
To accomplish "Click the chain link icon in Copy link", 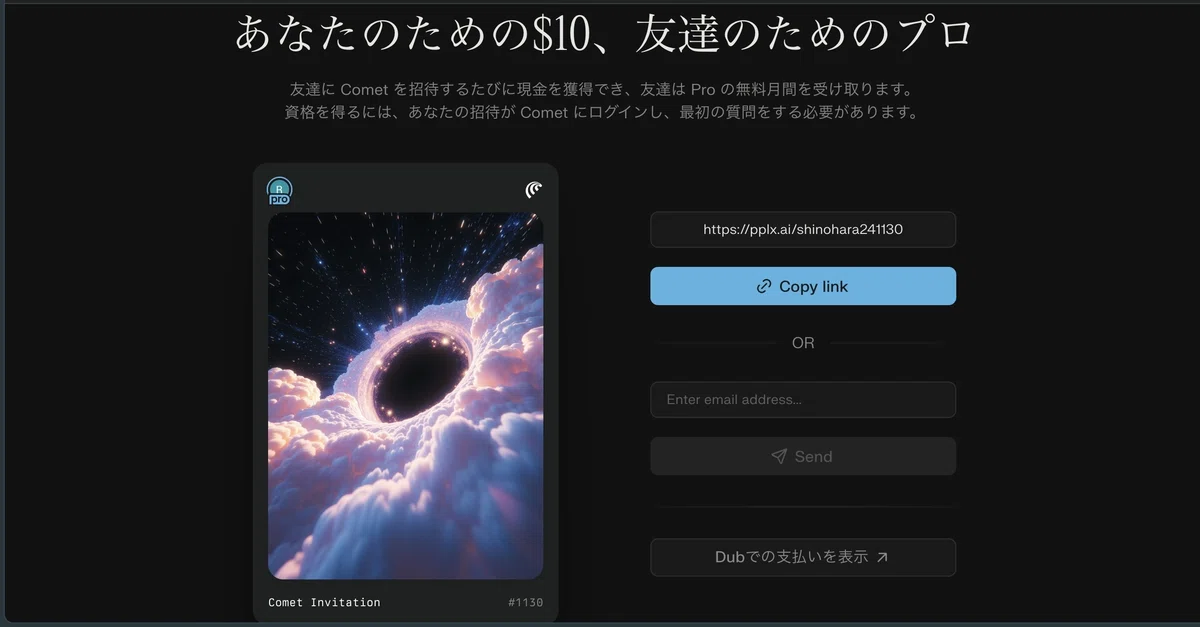I will [764, 286].
